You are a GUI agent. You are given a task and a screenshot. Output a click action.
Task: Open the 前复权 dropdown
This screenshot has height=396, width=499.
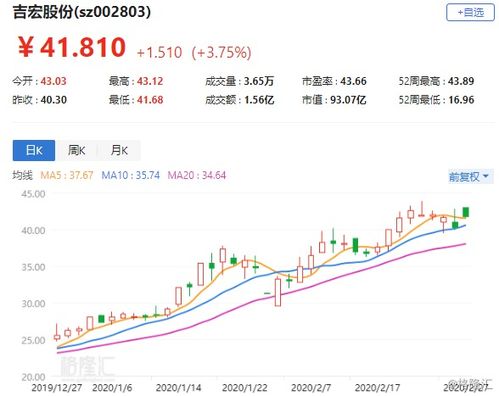470,176
